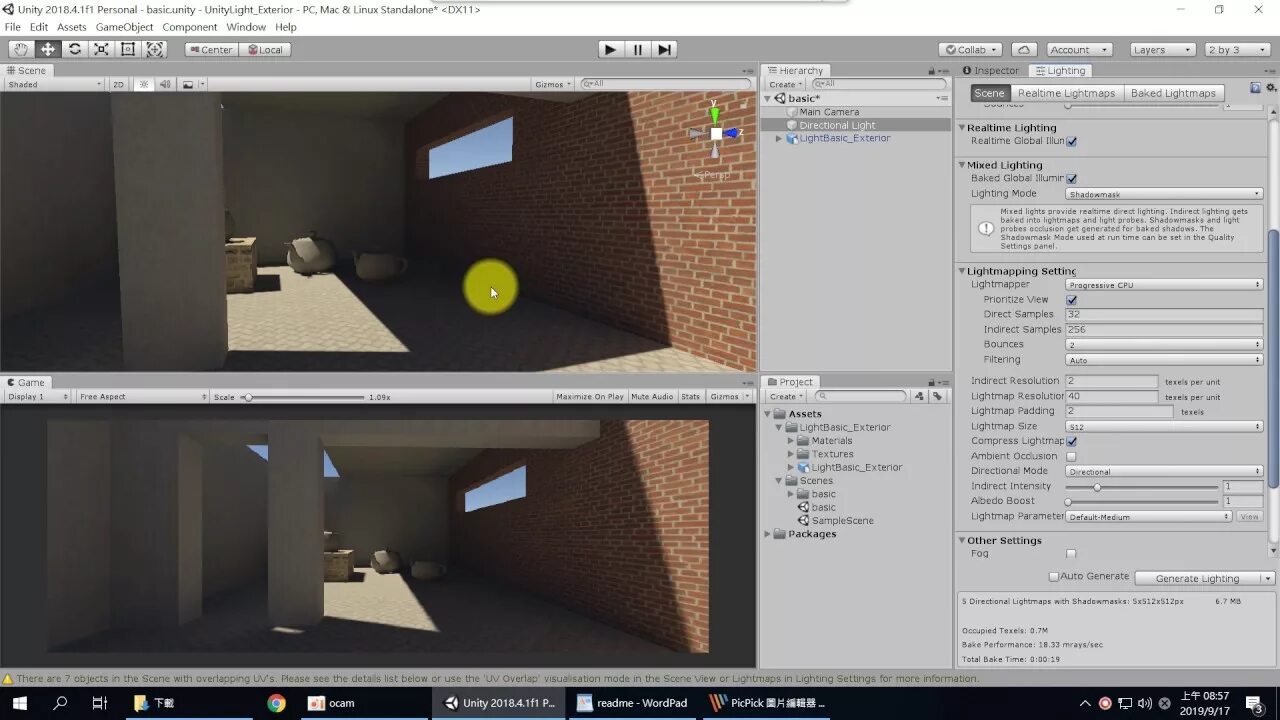Toggle Baked Global Illumination checkbox
Screen dimensions: 1280x720
pos(1071,178)
